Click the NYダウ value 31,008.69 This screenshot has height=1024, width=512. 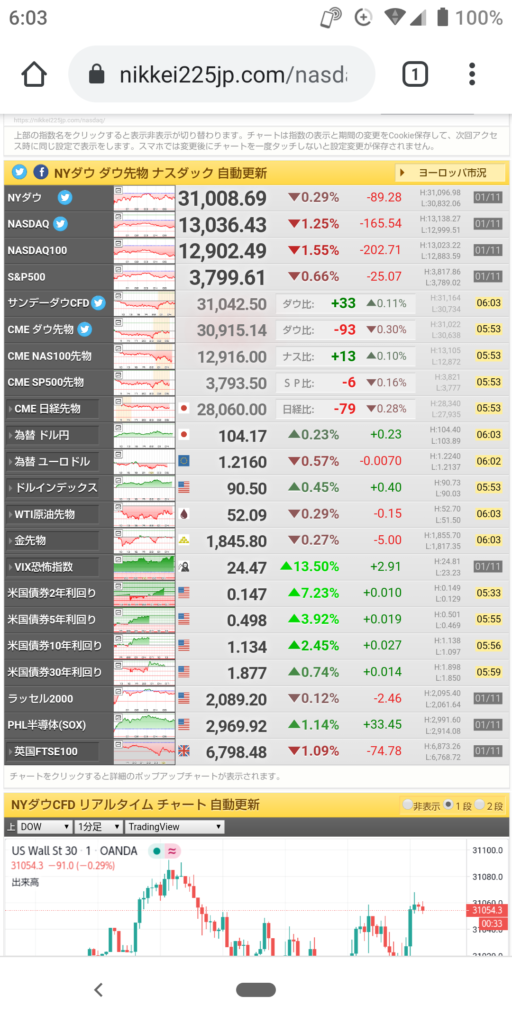point(222,199)
